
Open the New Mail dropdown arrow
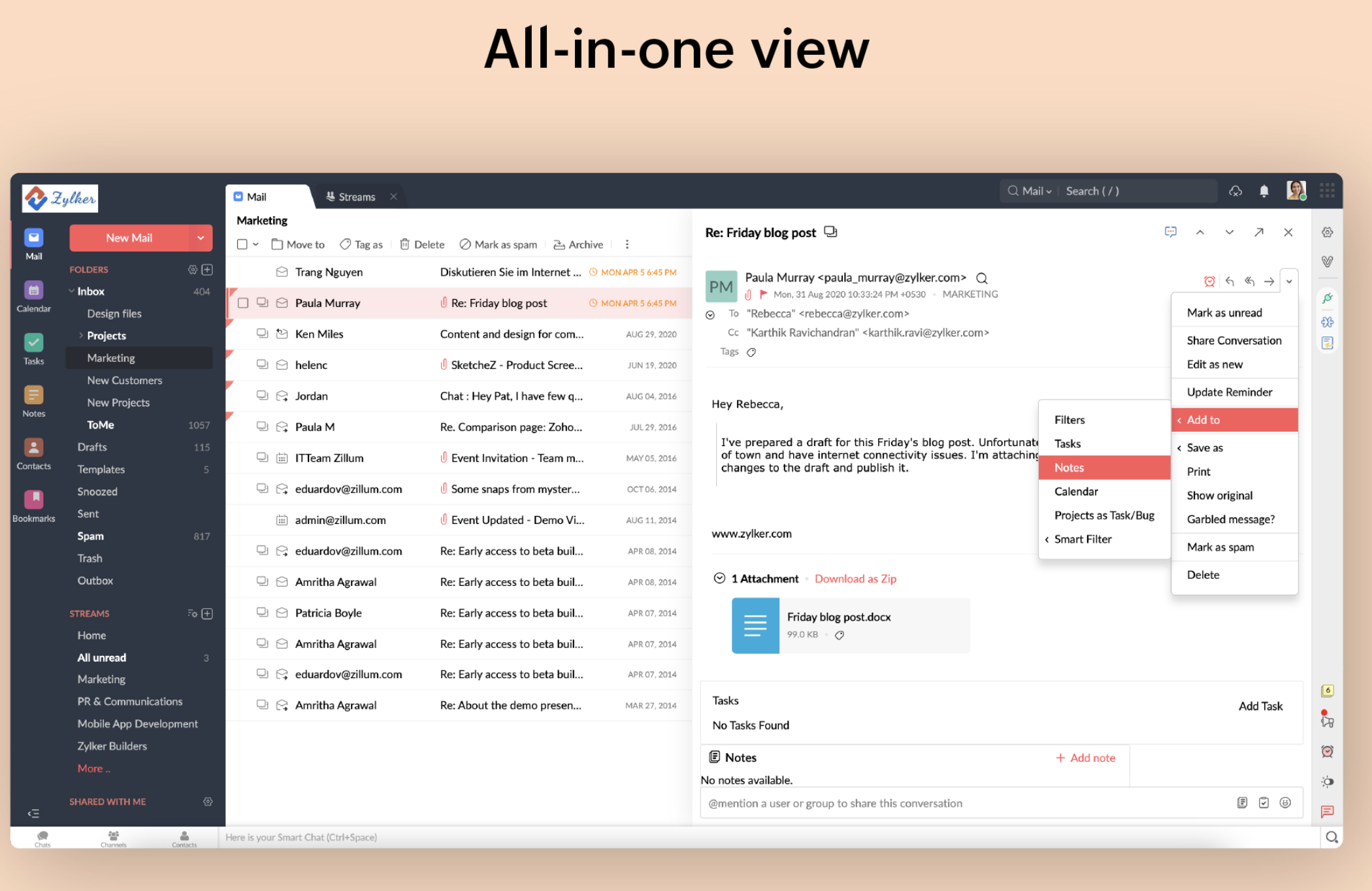(x=201, y=238)
